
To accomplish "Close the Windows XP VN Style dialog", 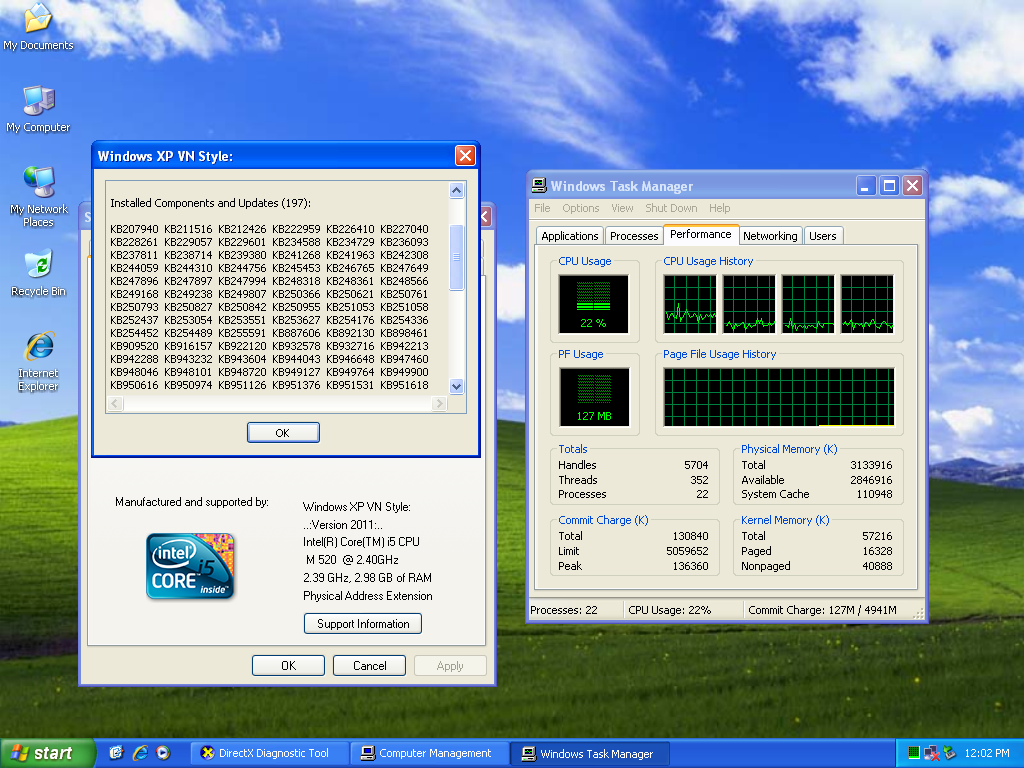I will pyautogui.click(x=465, y=155).
